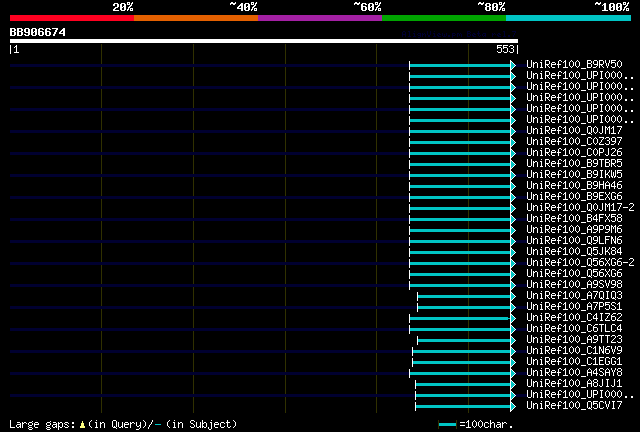The width and height of the screenshot is (640, 432).
Task: Click the =100char. scale text
Action: pos(486,424)
